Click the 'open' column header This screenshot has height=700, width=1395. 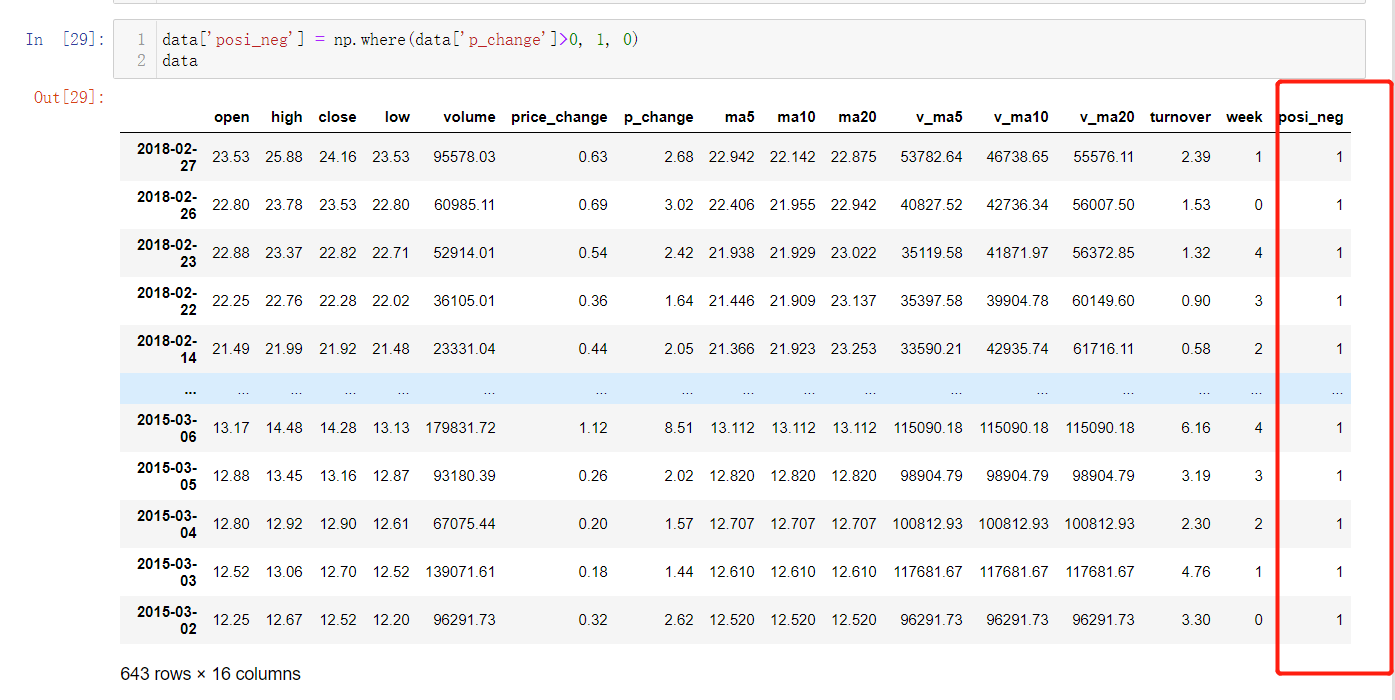(x=231, y=117)
